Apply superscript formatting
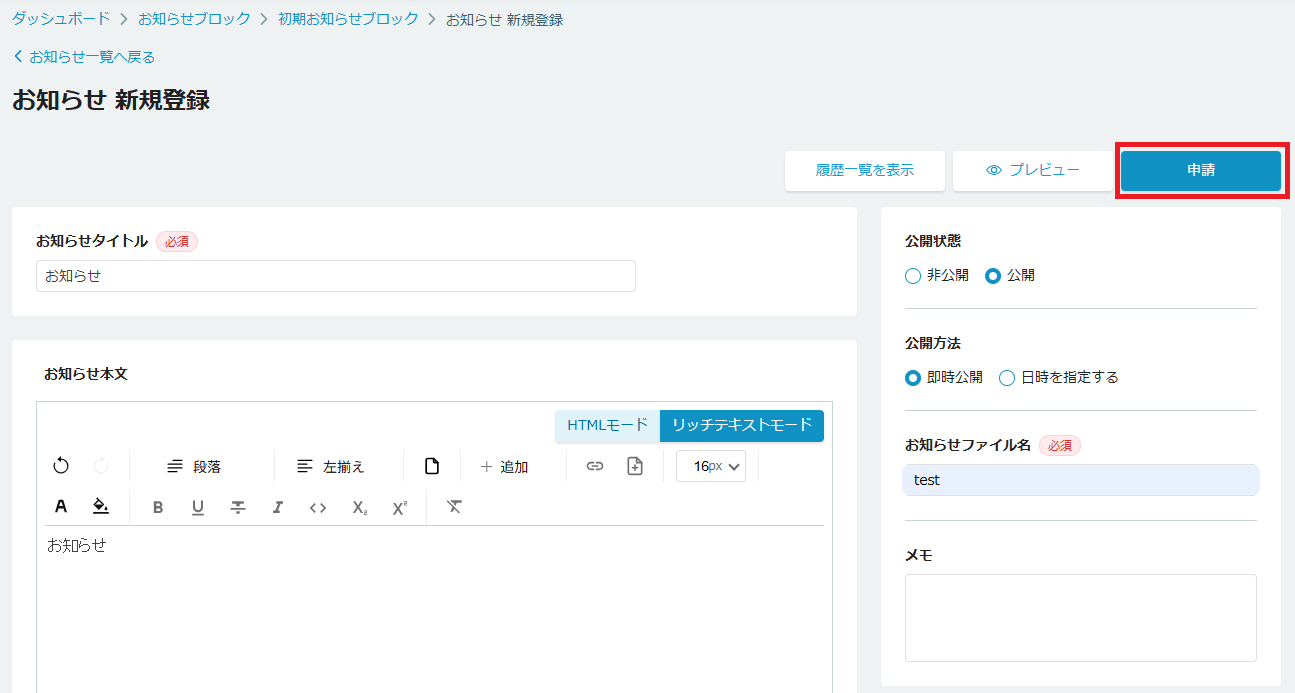Image resolution: width=1295 pixels, height=693 pixels. tap(400, 507)
